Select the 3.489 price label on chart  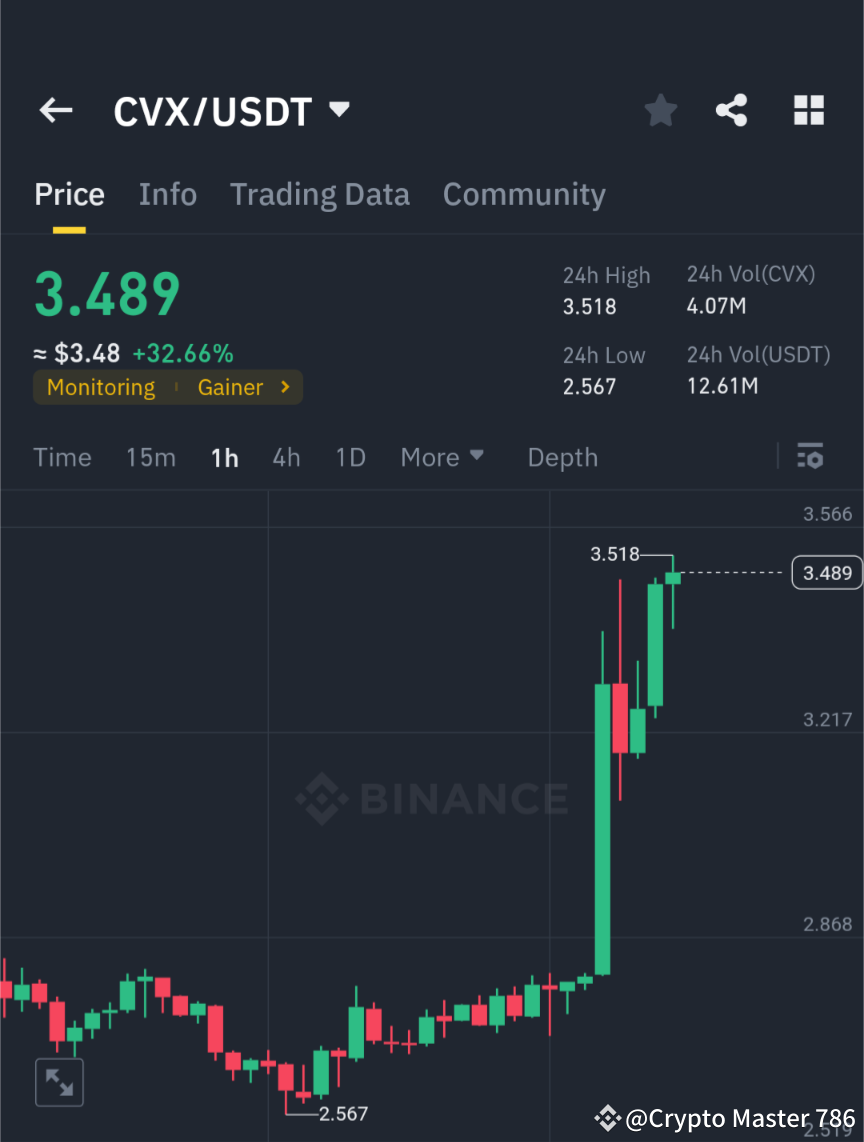[827, 572]
